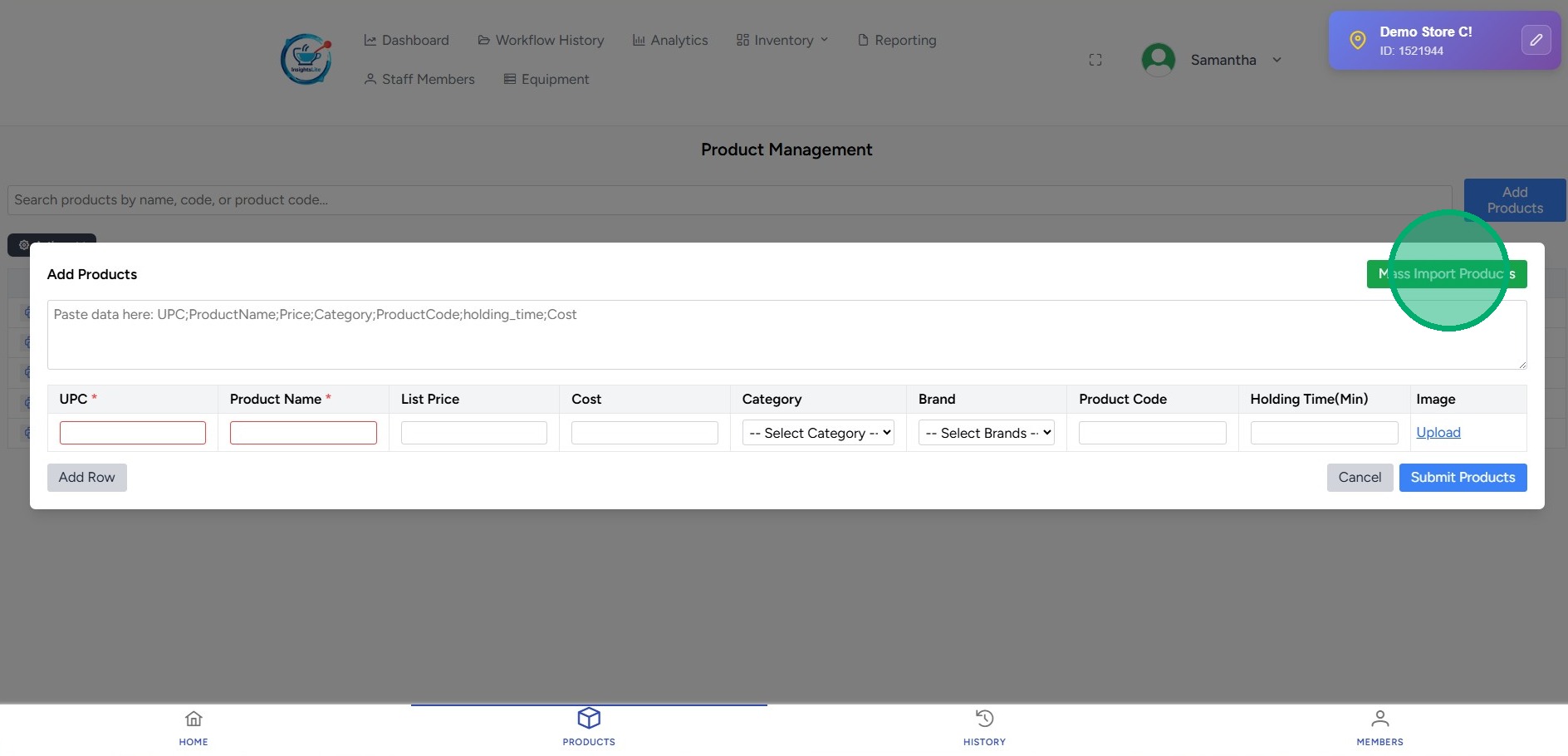Open Members from bottom navigation
Viewport: 1568px width, 756px height.
click(x=1379, y=727)
